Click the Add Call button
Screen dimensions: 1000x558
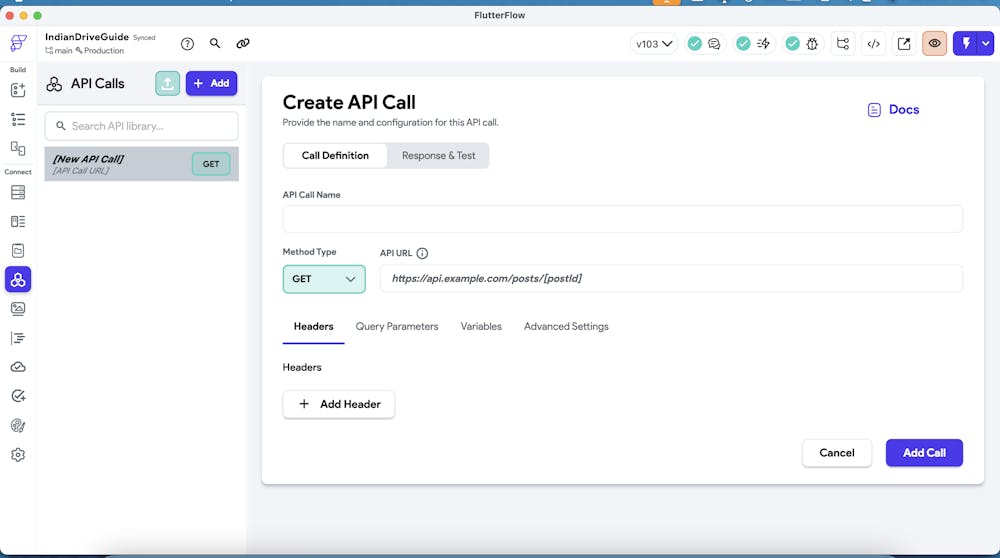pyautogui.click(x=924, y=453)
